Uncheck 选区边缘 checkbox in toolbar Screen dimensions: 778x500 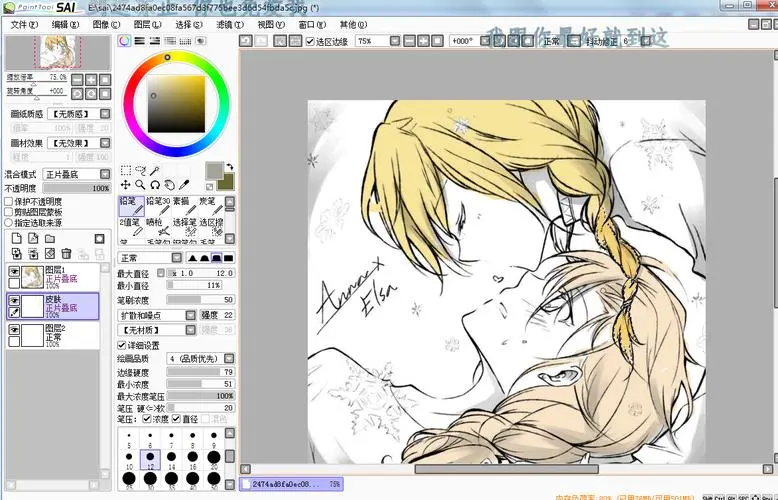[311, 41]
